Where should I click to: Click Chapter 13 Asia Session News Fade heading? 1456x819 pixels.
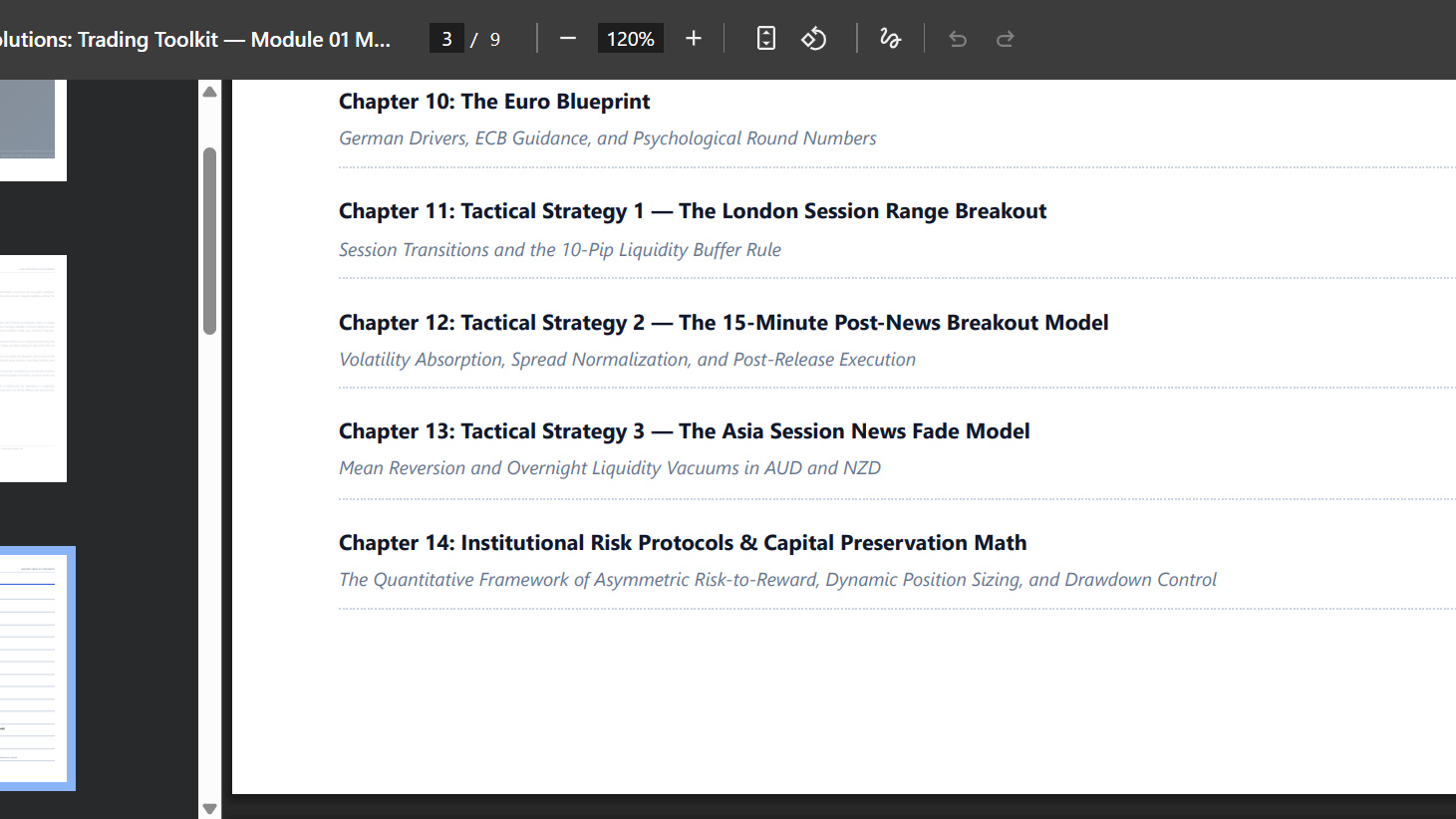point(685,431)
